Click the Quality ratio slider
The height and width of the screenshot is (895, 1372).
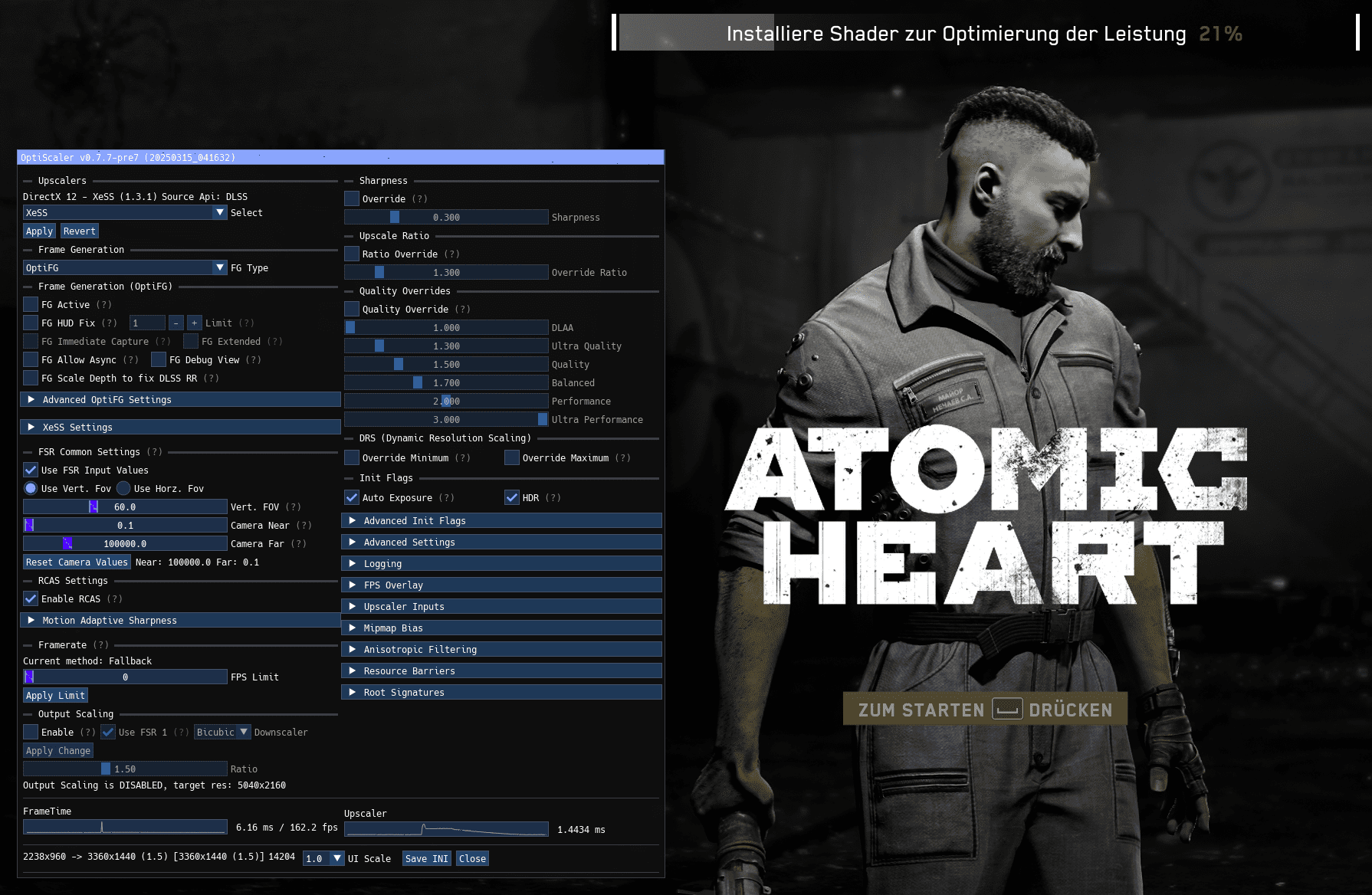click(x=446, y=365)
